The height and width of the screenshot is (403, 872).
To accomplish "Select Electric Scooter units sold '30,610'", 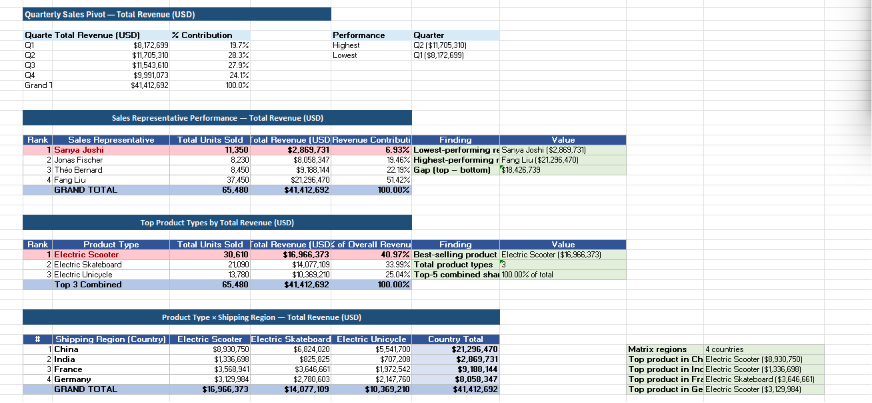I will [x=210, y=255].
